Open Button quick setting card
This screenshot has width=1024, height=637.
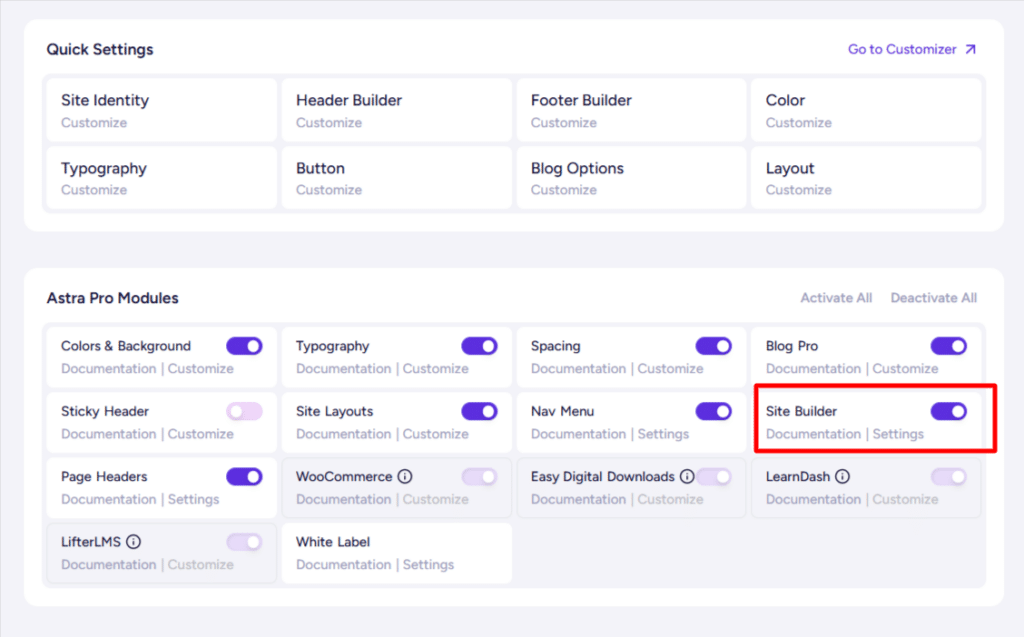click(396, 178)
